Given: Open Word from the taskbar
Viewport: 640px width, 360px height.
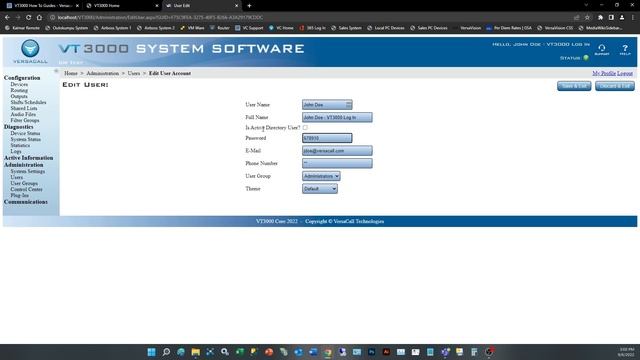Looking at the screenshot, I should point(313,352).
